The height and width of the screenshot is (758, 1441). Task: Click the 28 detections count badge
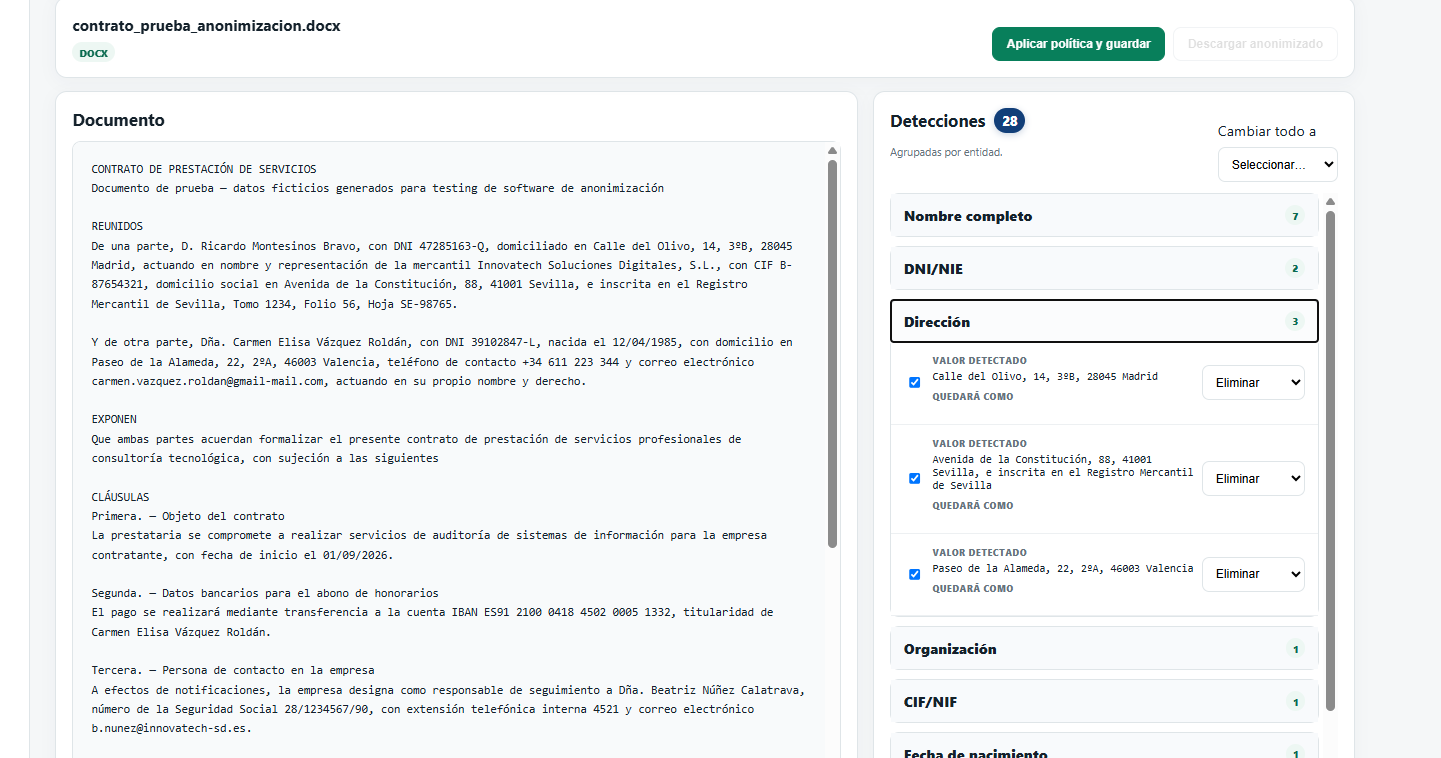point(1010,121)
